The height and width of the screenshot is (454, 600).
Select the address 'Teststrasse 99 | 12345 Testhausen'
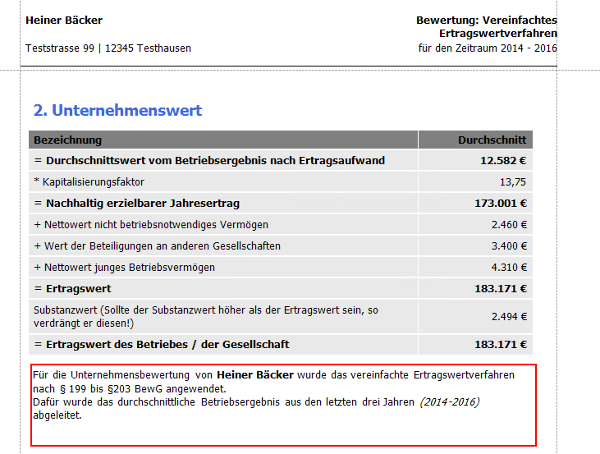click(x=108, y=48)
